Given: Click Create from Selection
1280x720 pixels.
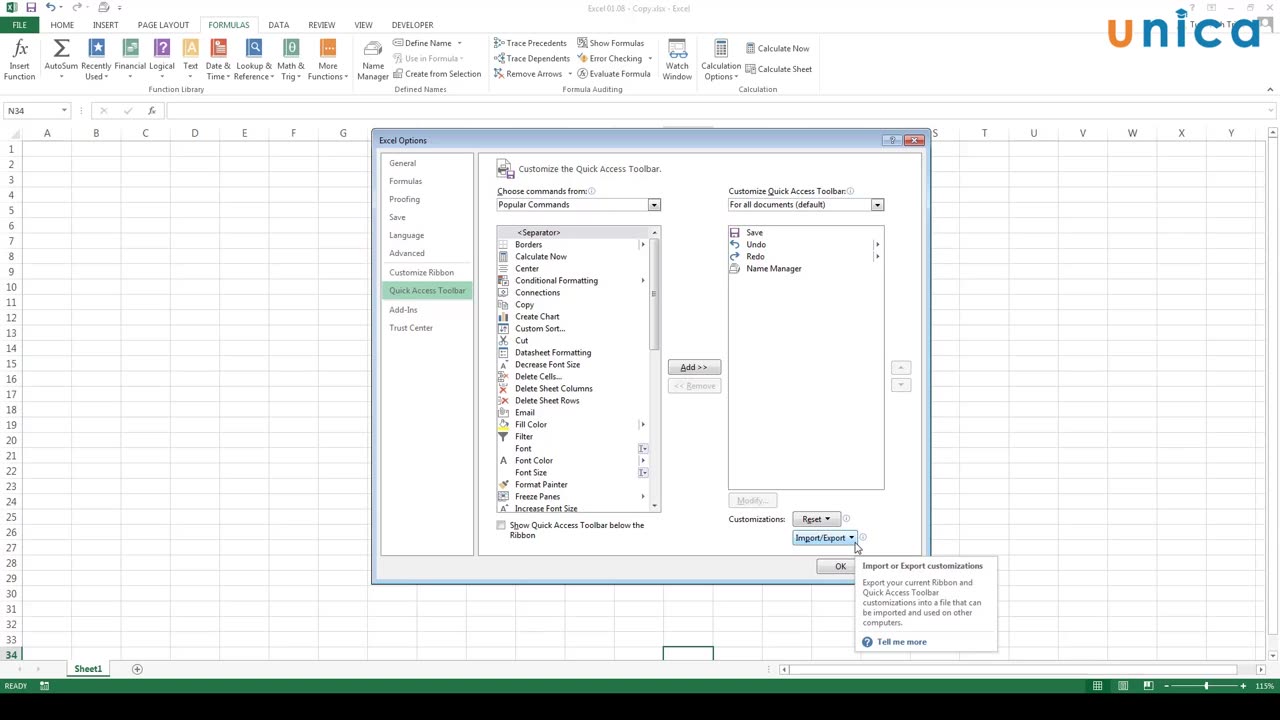Looking at the screenshot, I should [437, 74].
